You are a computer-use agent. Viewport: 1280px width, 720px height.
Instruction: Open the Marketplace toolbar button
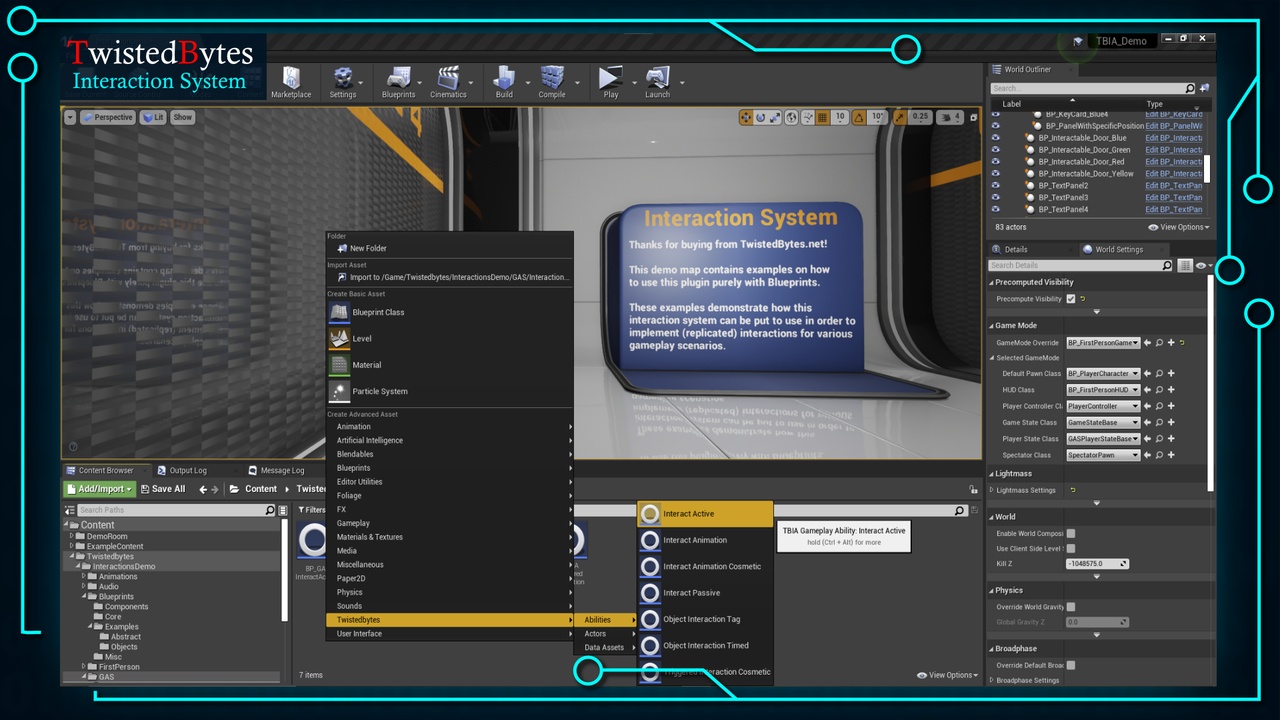tap(291, 82)
